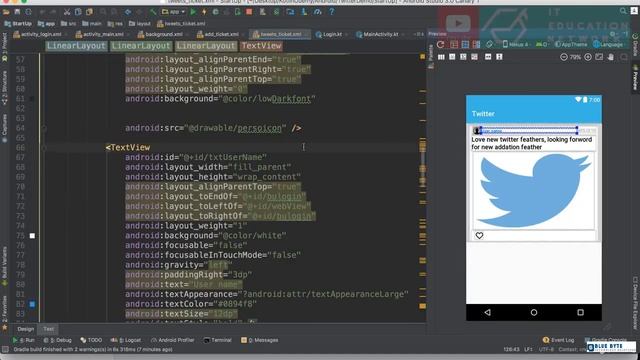Click the txtUserName id line
Viewport: 640px width, 360px height.
196,157
